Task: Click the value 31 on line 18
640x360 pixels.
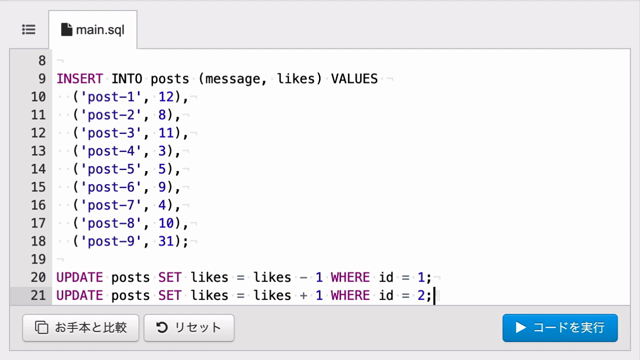Action: 166,241
